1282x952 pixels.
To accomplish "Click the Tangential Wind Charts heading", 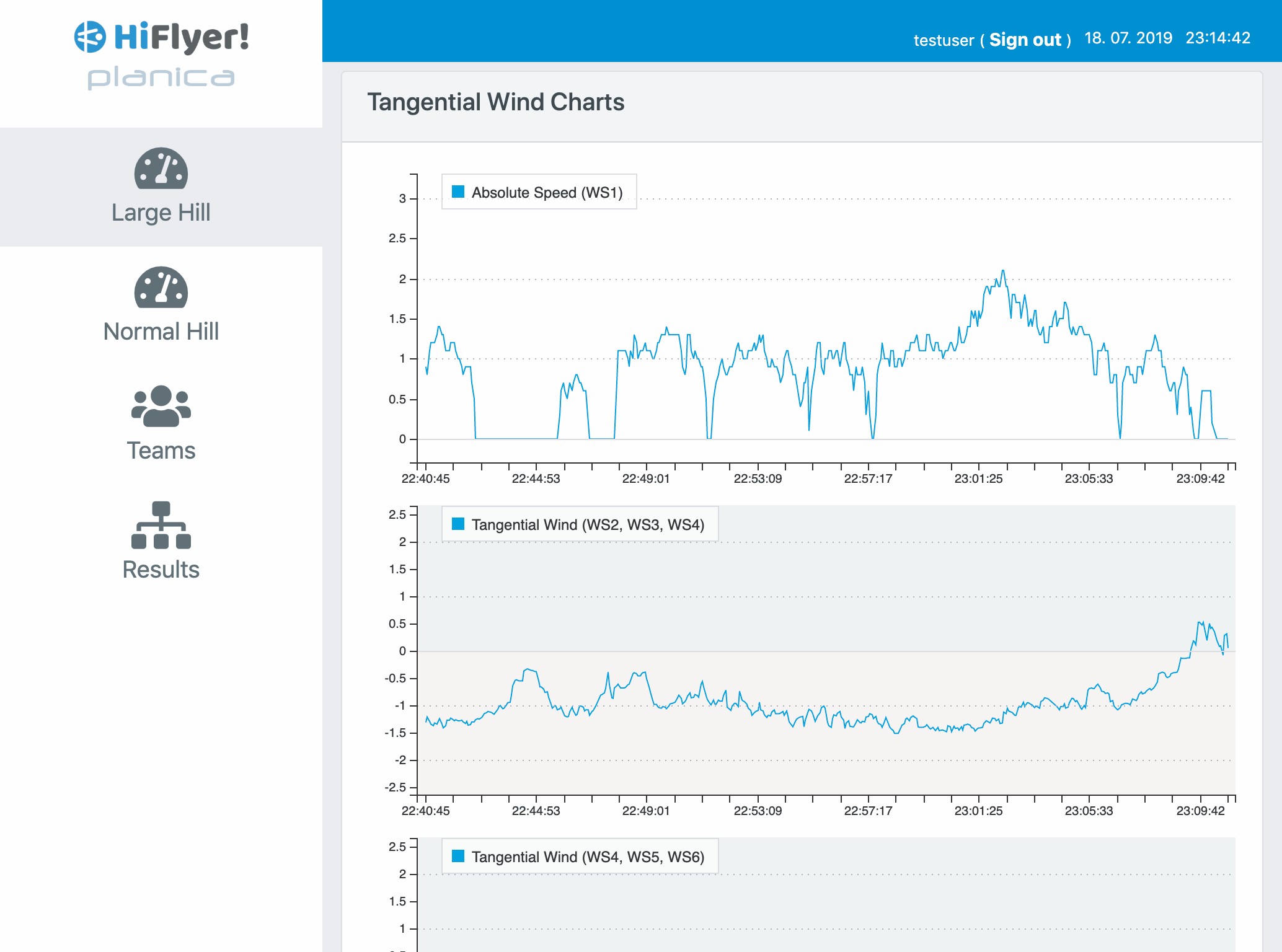I will point(495,102).
